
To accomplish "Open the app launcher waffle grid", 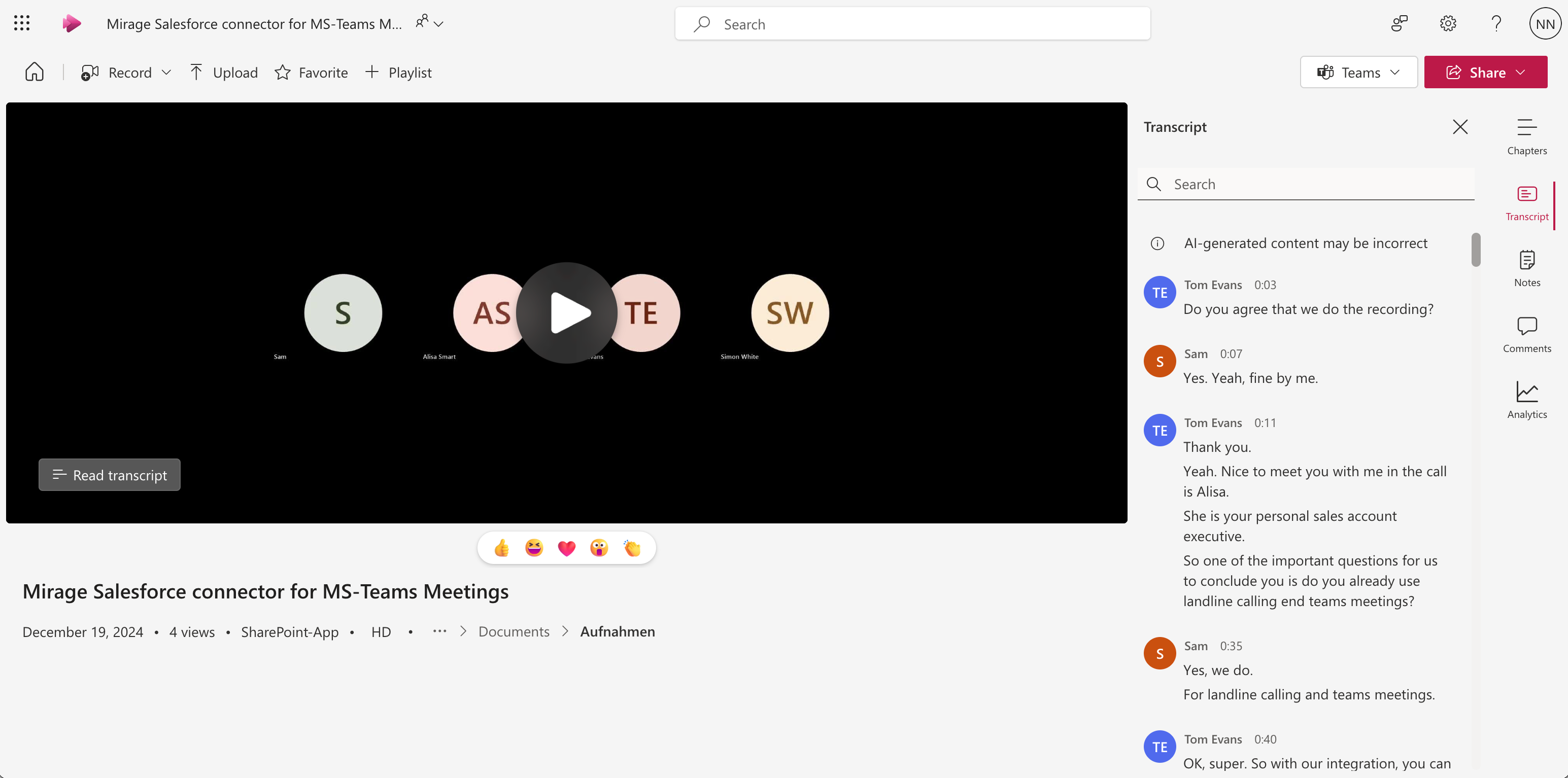I will click(22, 23).
